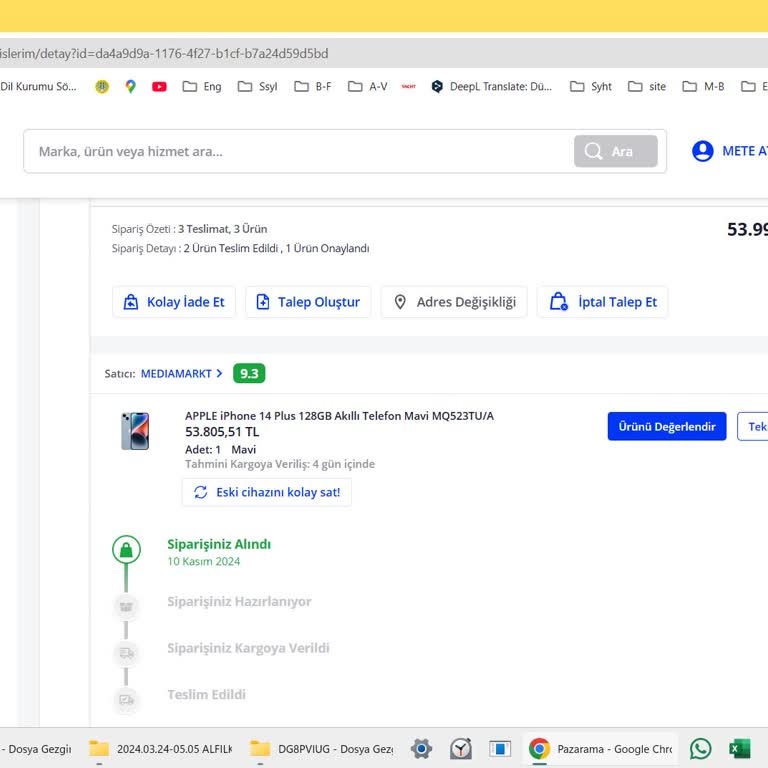Open DG8PVIUG file explorer in taskbar

click(x=321, y=748)
